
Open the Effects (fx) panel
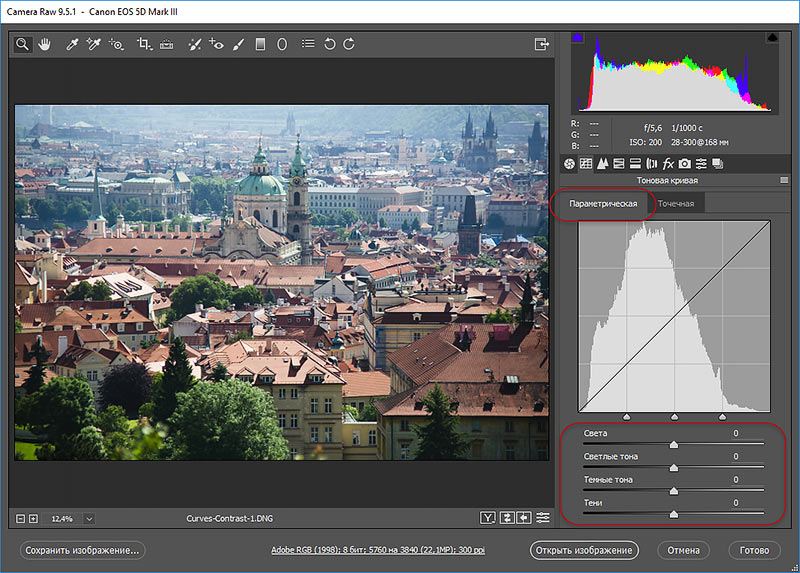click(668, 163)
